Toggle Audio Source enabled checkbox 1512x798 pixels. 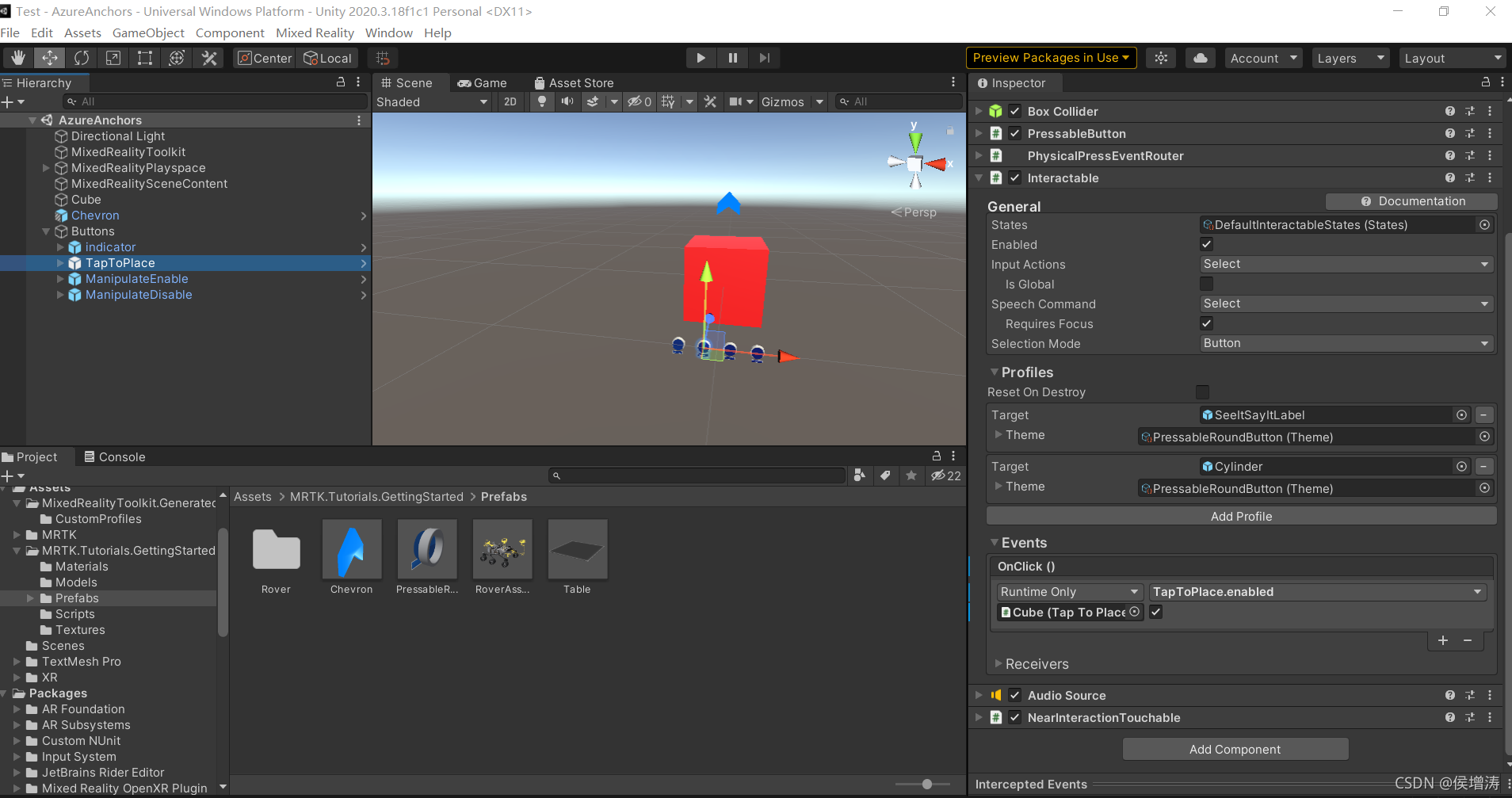point(1015,695)
